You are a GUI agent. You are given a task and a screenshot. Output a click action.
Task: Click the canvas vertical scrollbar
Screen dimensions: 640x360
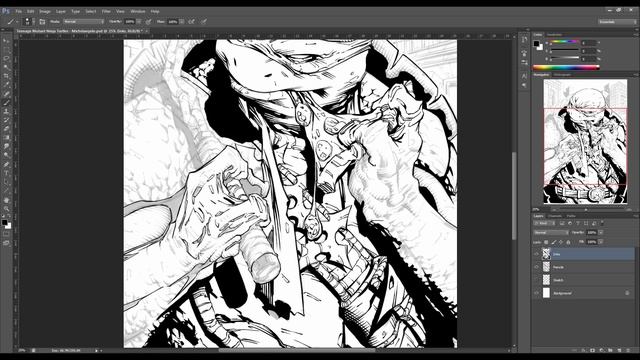(x=514, y=196)
